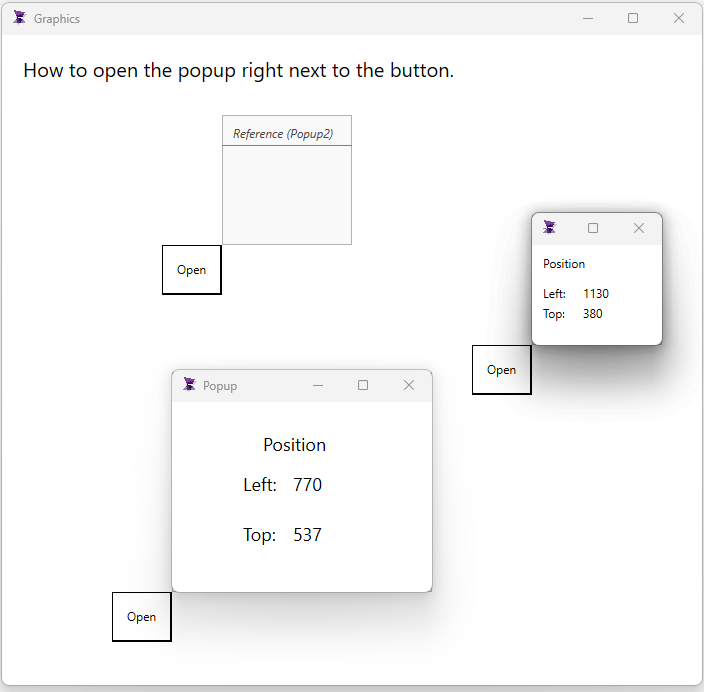
Task: Close the main Graphics window
Action: tap(679, 18)
